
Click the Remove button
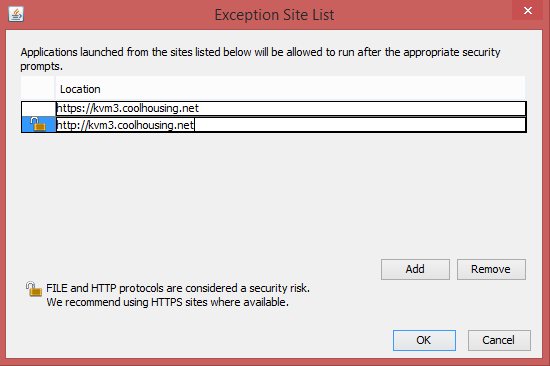pyautogui.click(x=491, y=269)
